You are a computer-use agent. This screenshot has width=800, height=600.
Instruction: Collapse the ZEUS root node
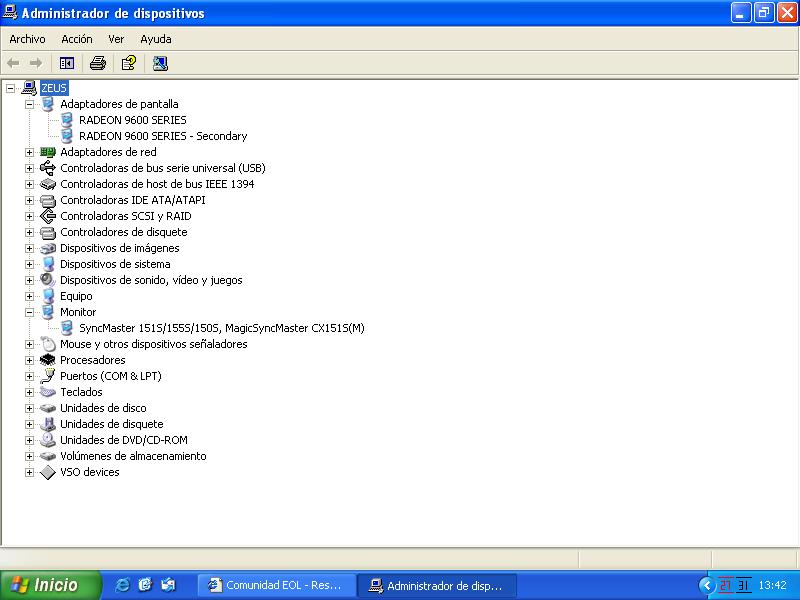[10, 89]
